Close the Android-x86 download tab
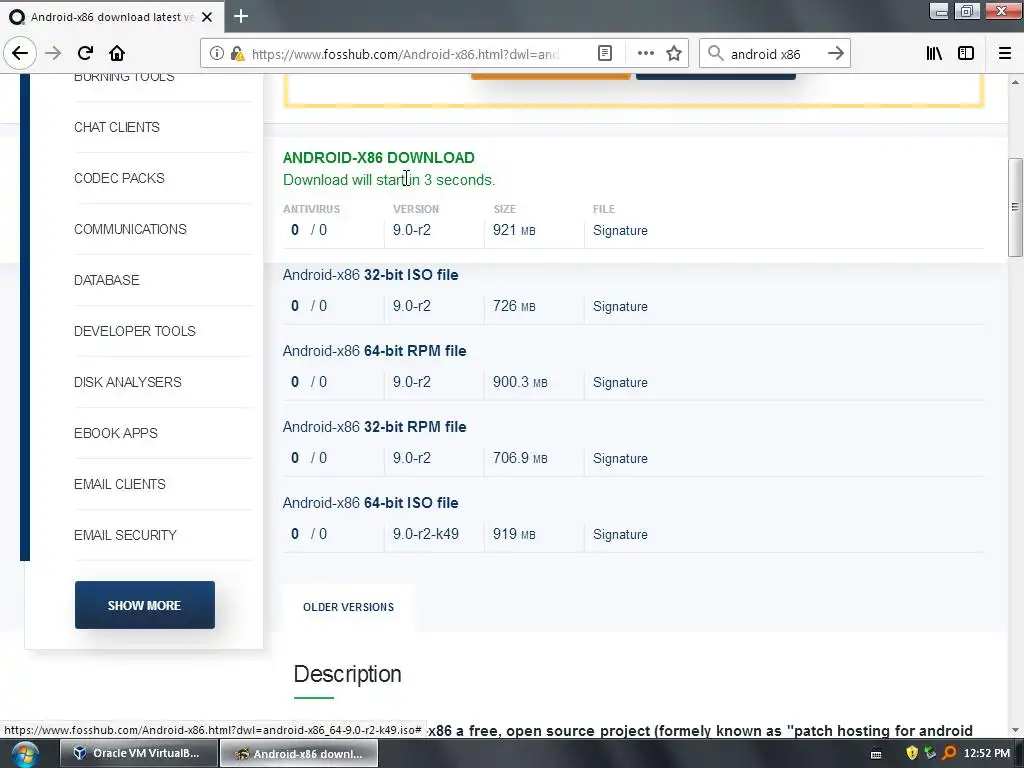The width and height of the screenshot is (1024, 768). (x=207, y=17)
